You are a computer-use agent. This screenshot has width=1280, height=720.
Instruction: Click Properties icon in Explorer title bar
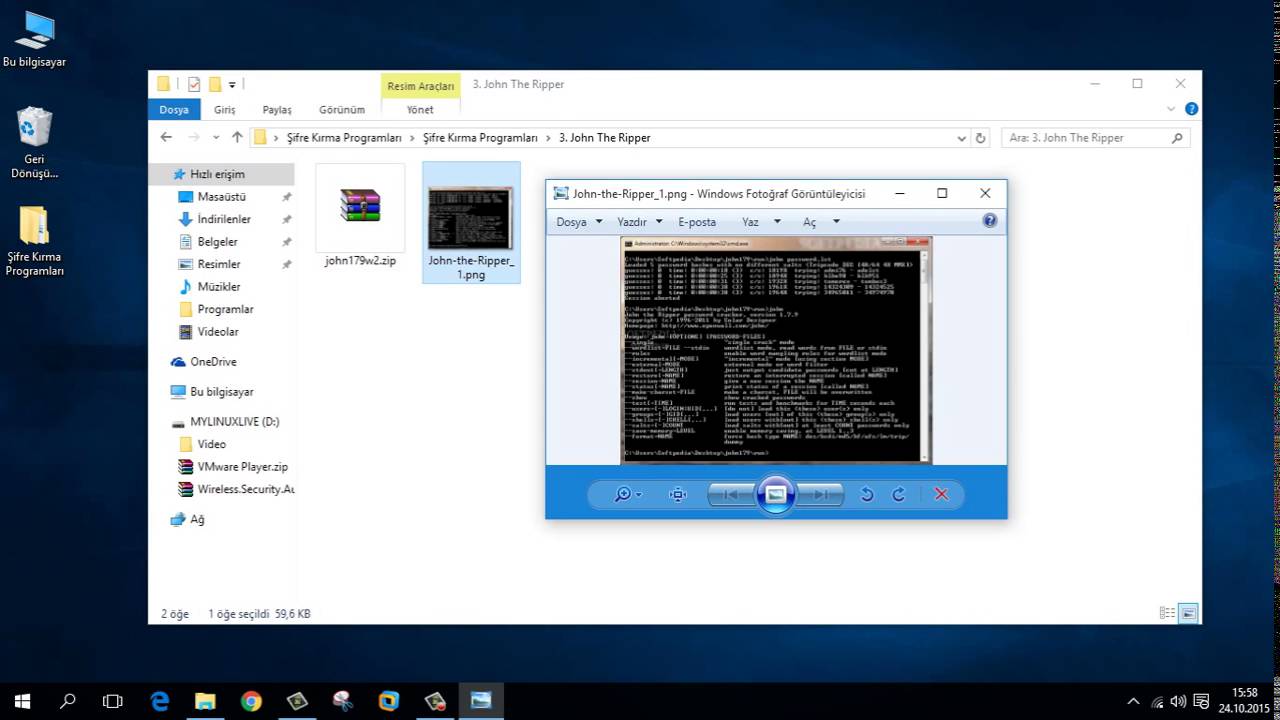tap(194, 84)
